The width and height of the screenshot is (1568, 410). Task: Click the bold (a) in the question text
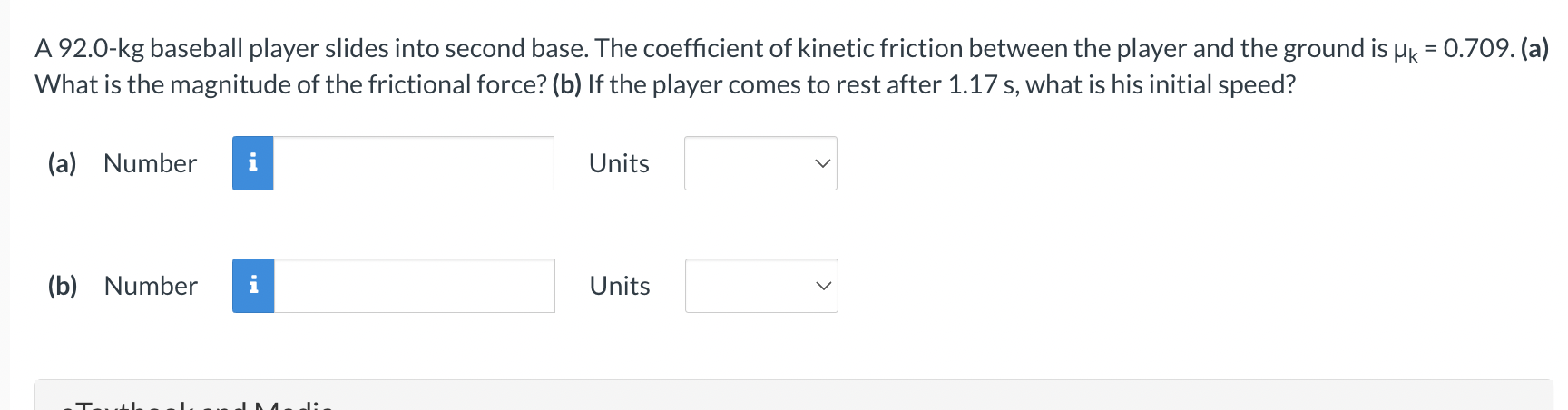(x=1534, y=48)
